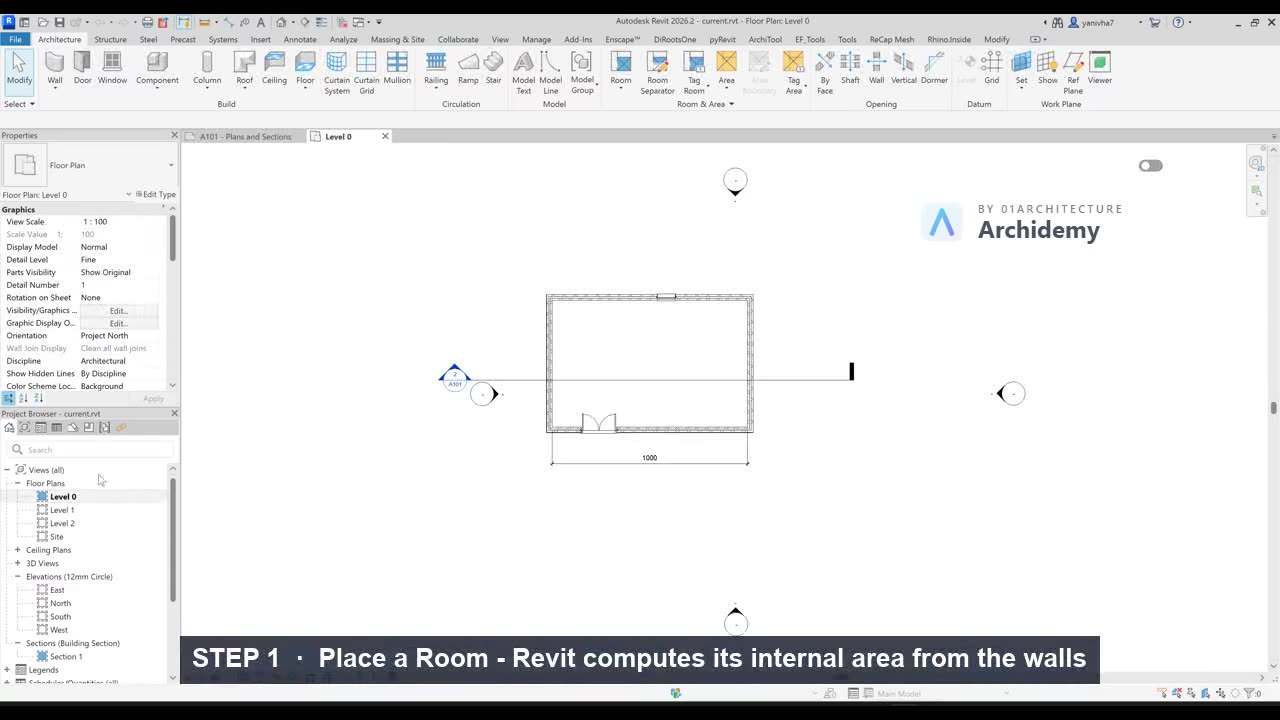Select the Curtain Grid tool
1280x720 pixels.
367,73
